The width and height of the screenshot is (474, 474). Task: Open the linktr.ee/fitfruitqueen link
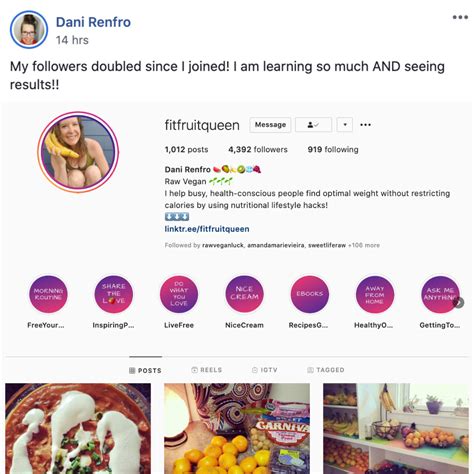pyautogui.click(x=207, y=229)
